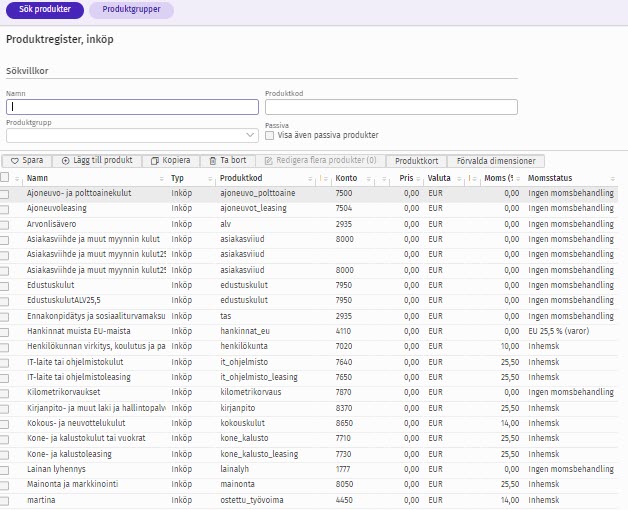The image size is (628, 510).
Task: Click the Mainonta ja markkinointi name cell
Action: (x=72, y=484)
